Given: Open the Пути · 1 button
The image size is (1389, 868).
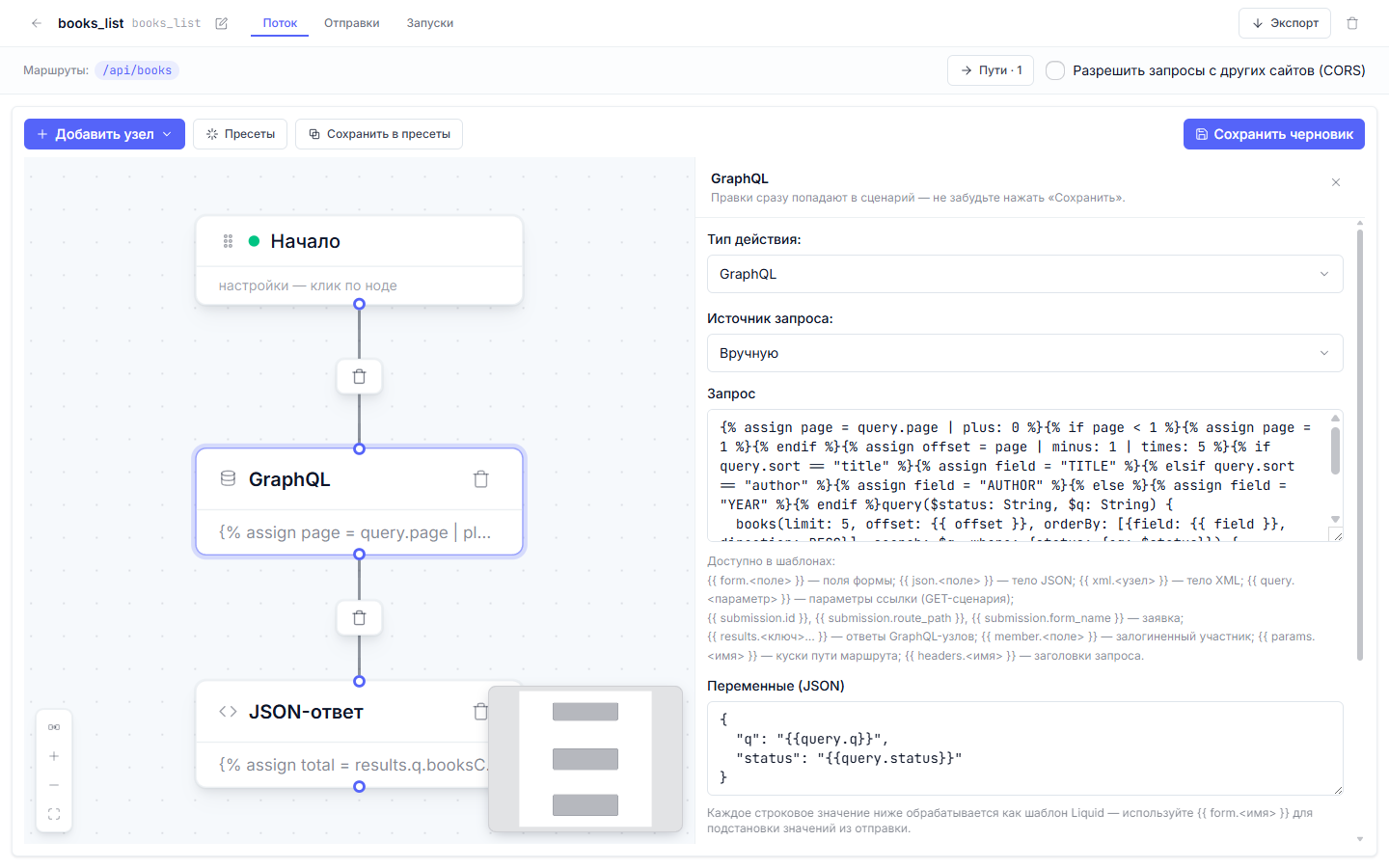Looking at the screenshot, I should [991, 70].
